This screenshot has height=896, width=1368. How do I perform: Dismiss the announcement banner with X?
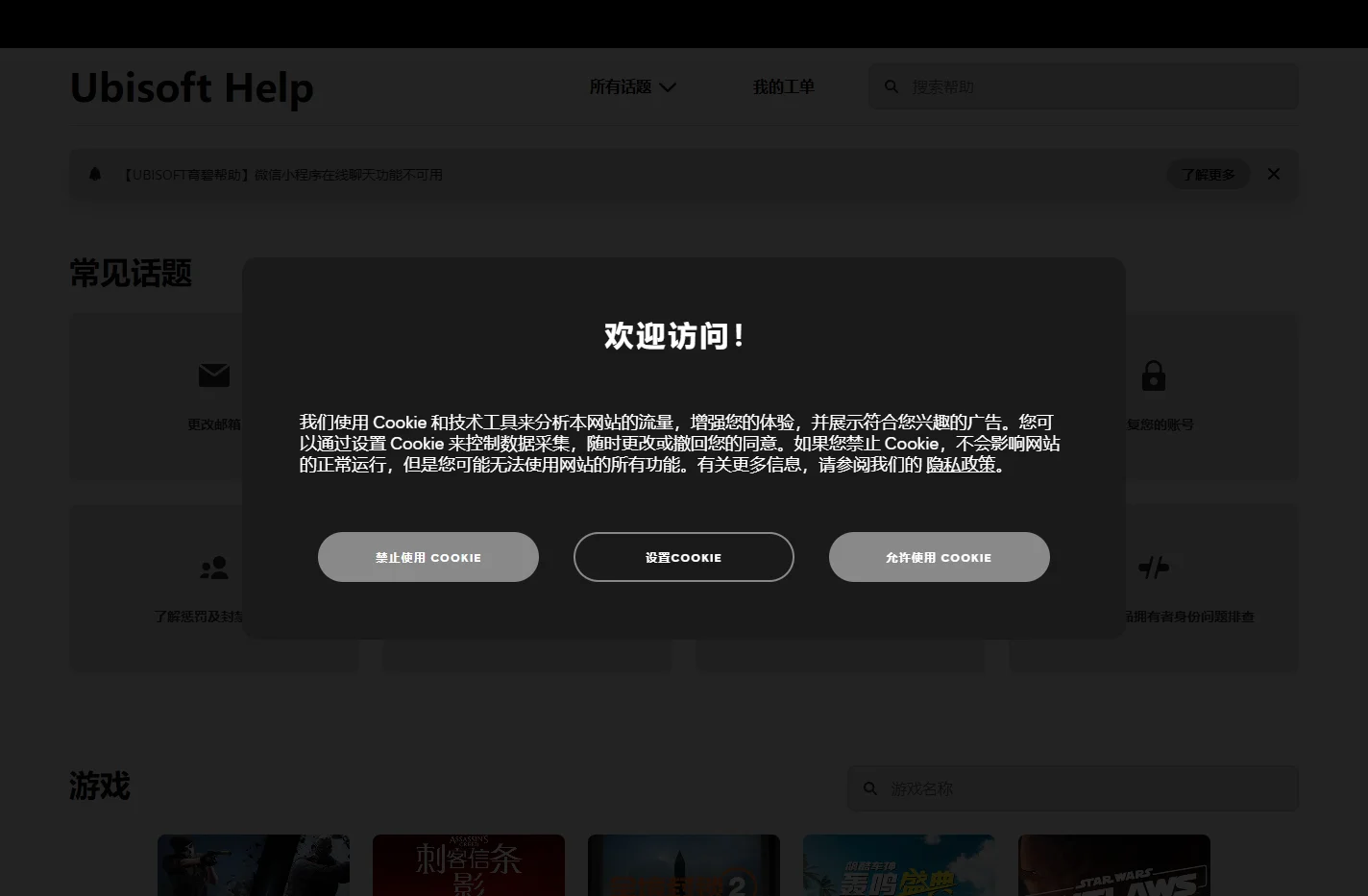coord(1274,174)
